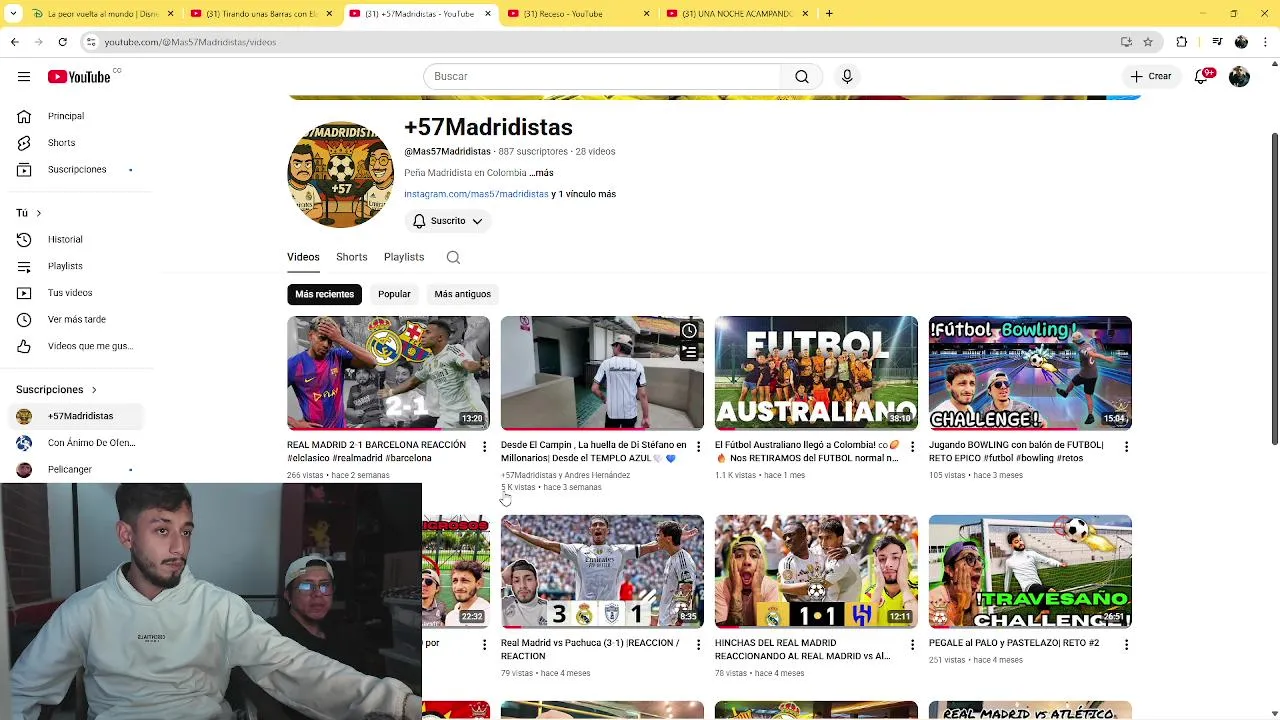Click the @Mas57Madridistas channel handle
This screenshot has height=720, width=1280.
(447, 152)
